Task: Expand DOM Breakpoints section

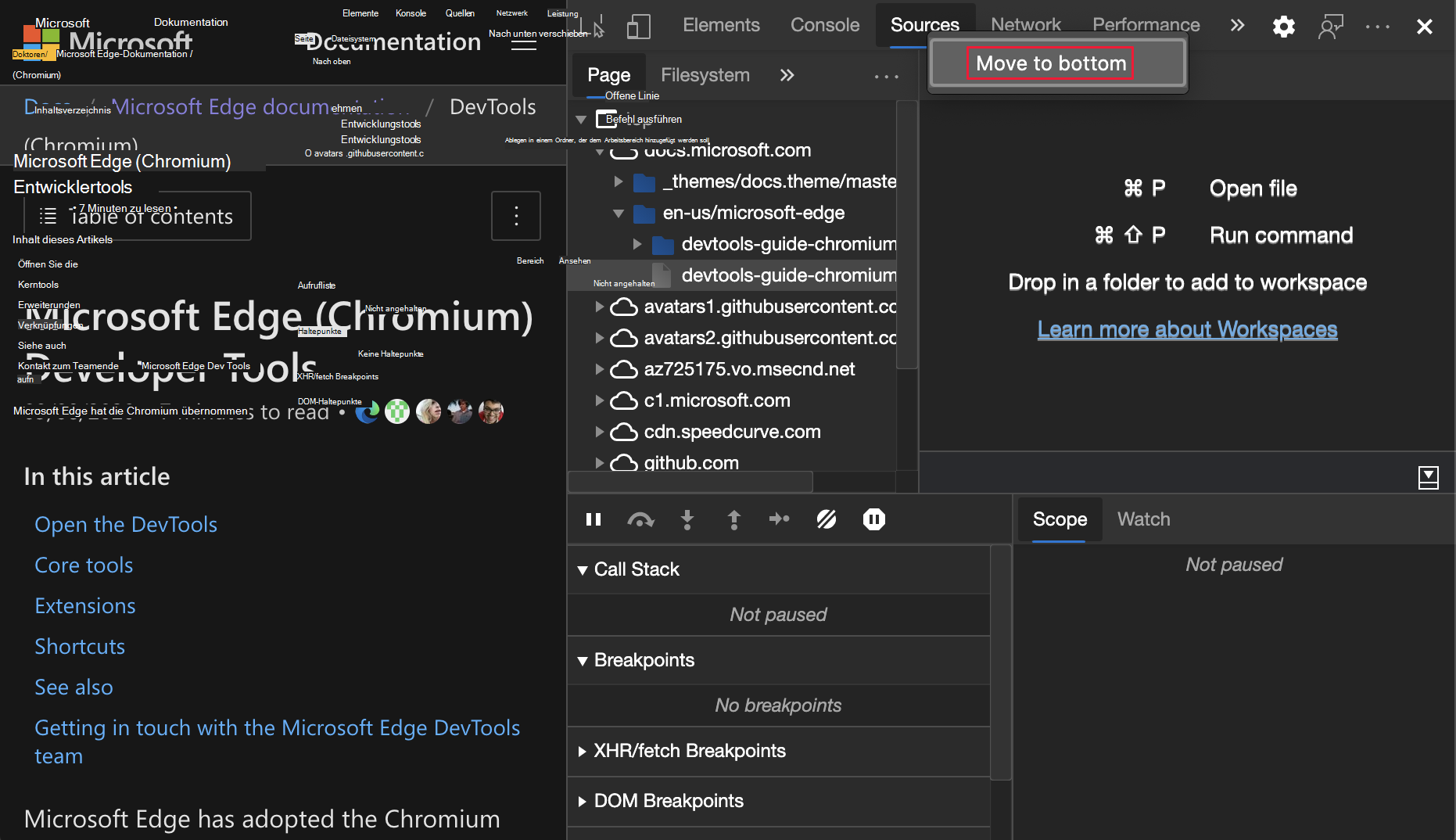Action: click(583, 802)
